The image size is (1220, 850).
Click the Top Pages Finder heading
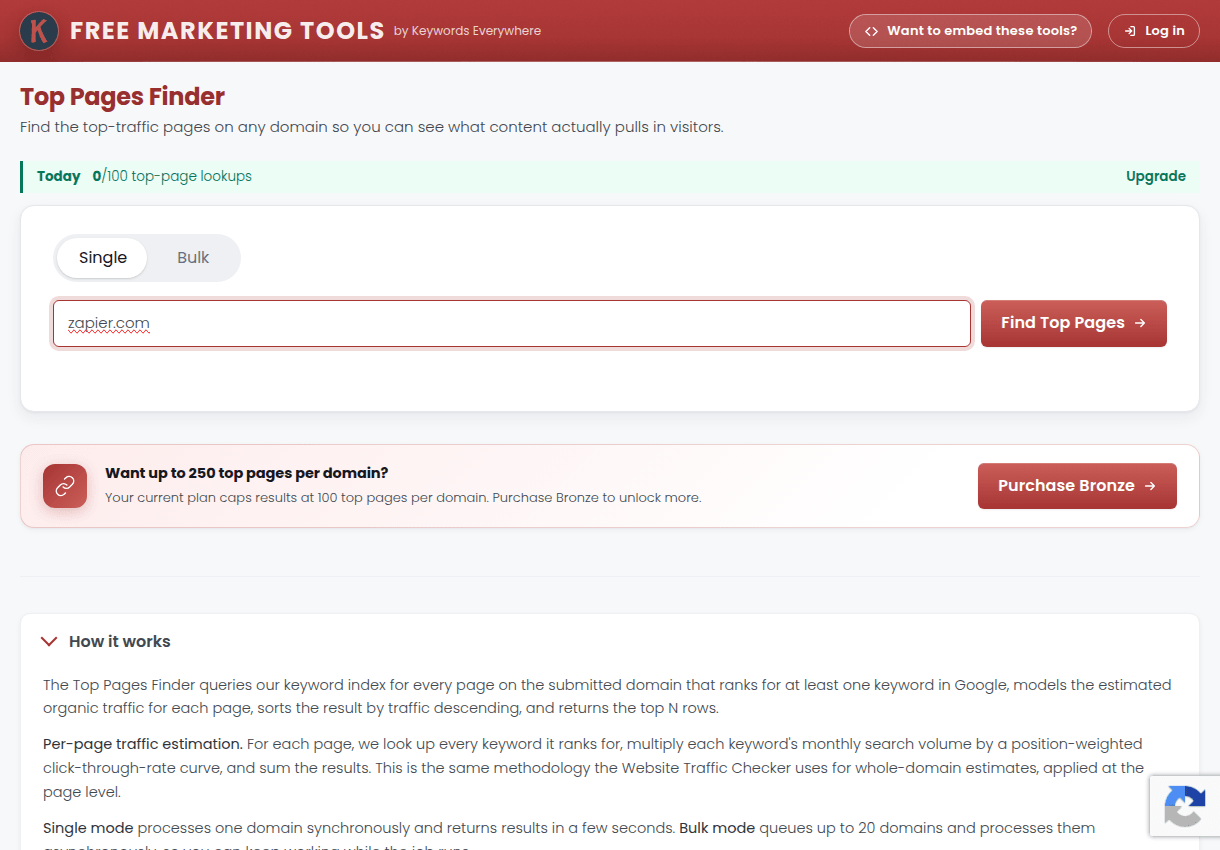coord(122,96)
